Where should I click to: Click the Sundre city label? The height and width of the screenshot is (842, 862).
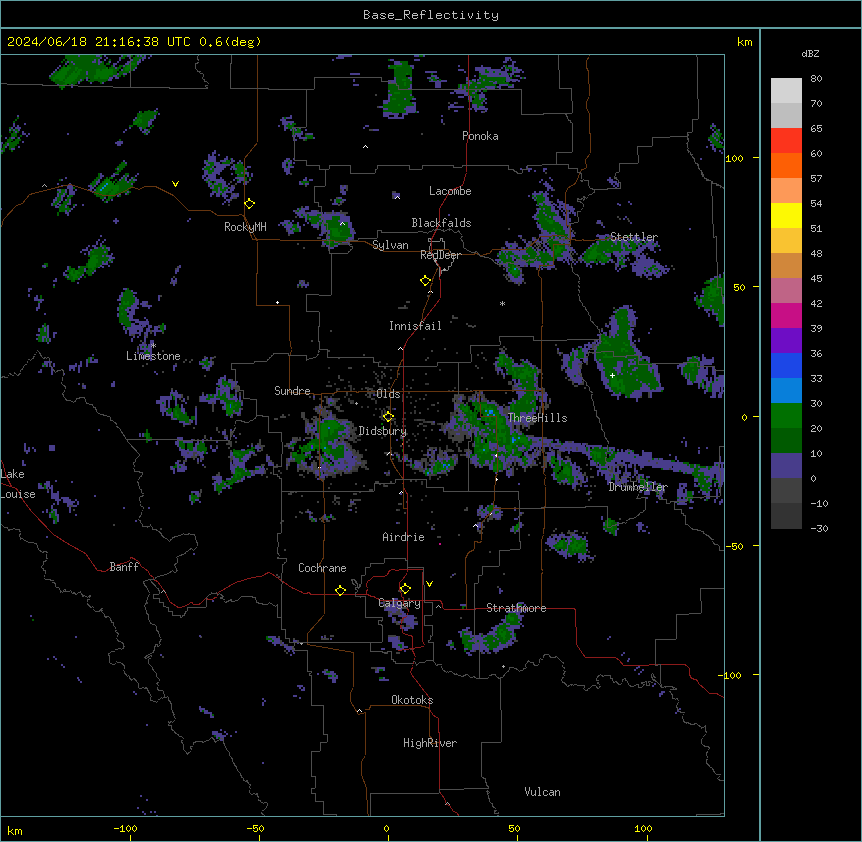292,390
